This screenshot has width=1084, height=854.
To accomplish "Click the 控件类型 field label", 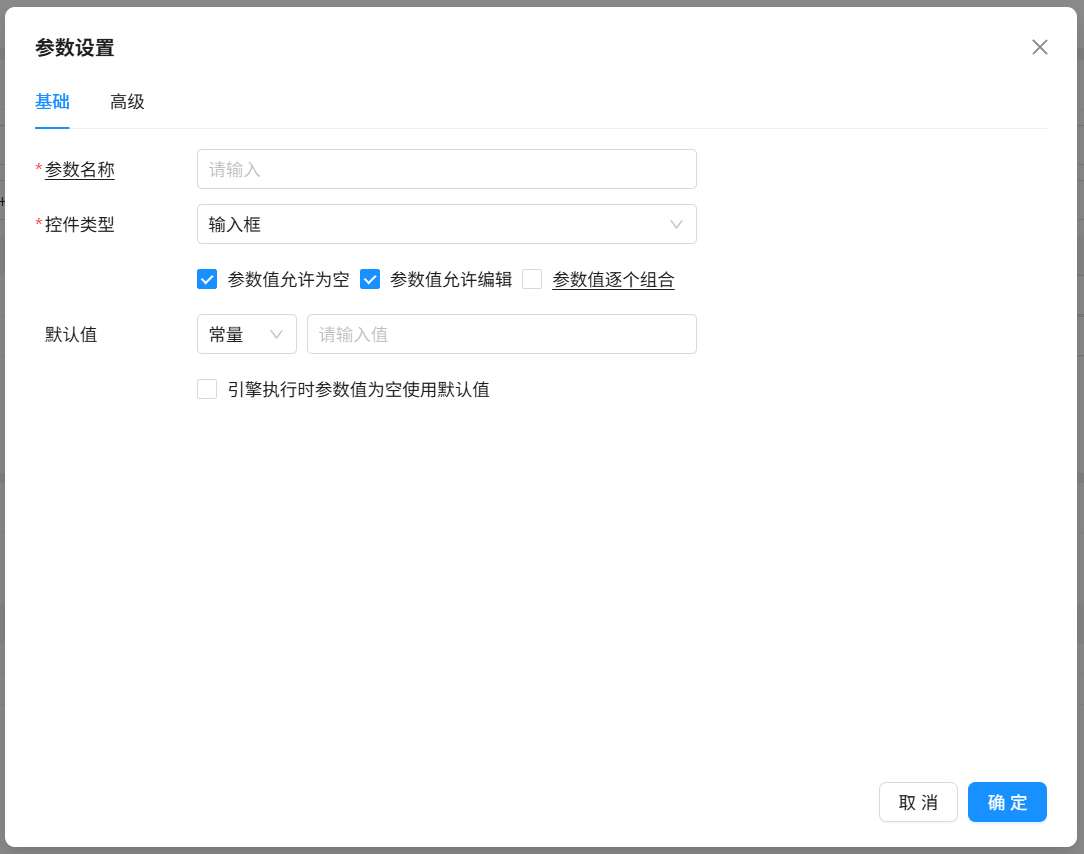I will pyautogui.click(x=80, y=224).
